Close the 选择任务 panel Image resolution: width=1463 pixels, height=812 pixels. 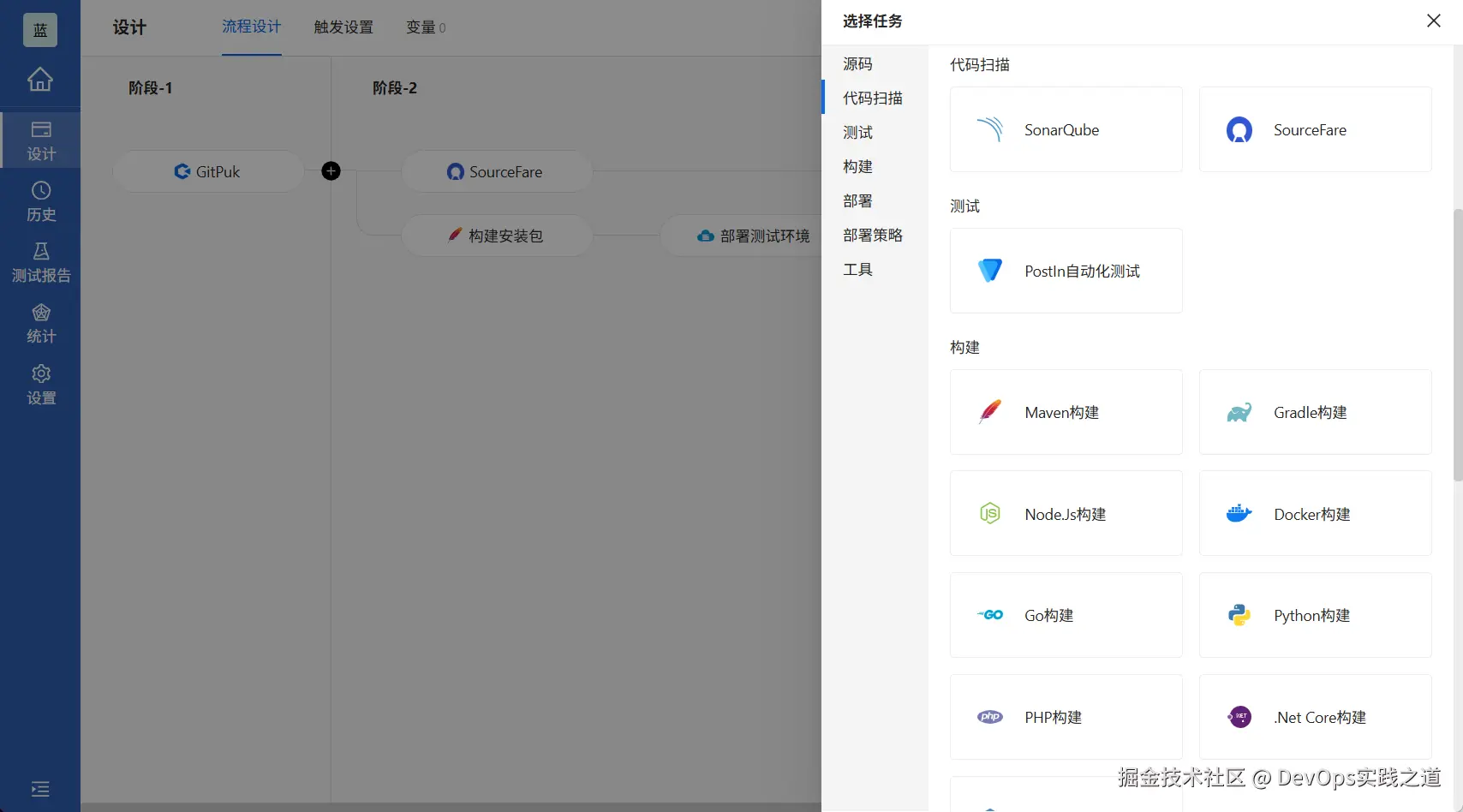(x=1434, y=21)
